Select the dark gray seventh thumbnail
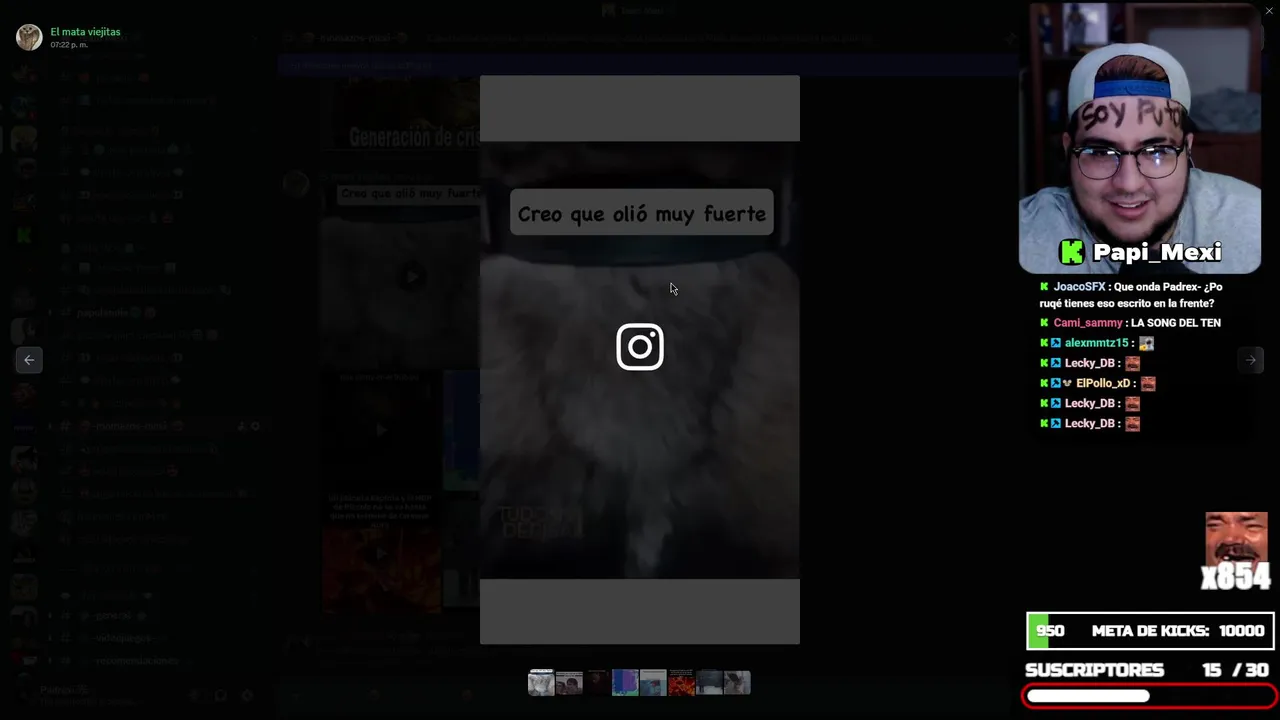Image resolution: width=1280 pixels, height=720 pixels. tap(709, 683)
